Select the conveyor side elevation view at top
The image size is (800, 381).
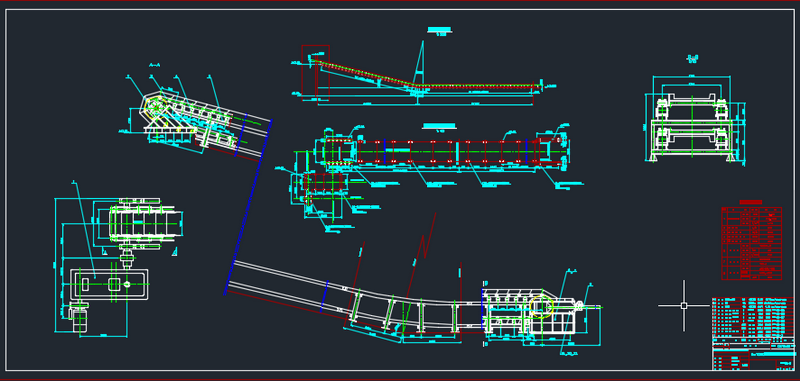[x=423, y=74]
